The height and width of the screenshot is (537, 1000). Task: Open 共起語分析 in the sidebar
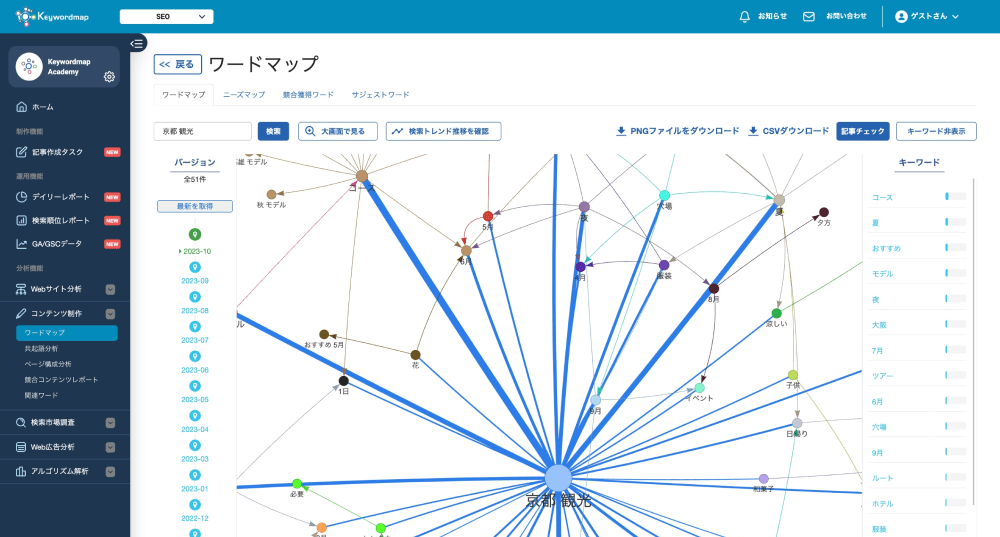pyautogui.click(x=44, y=348)
